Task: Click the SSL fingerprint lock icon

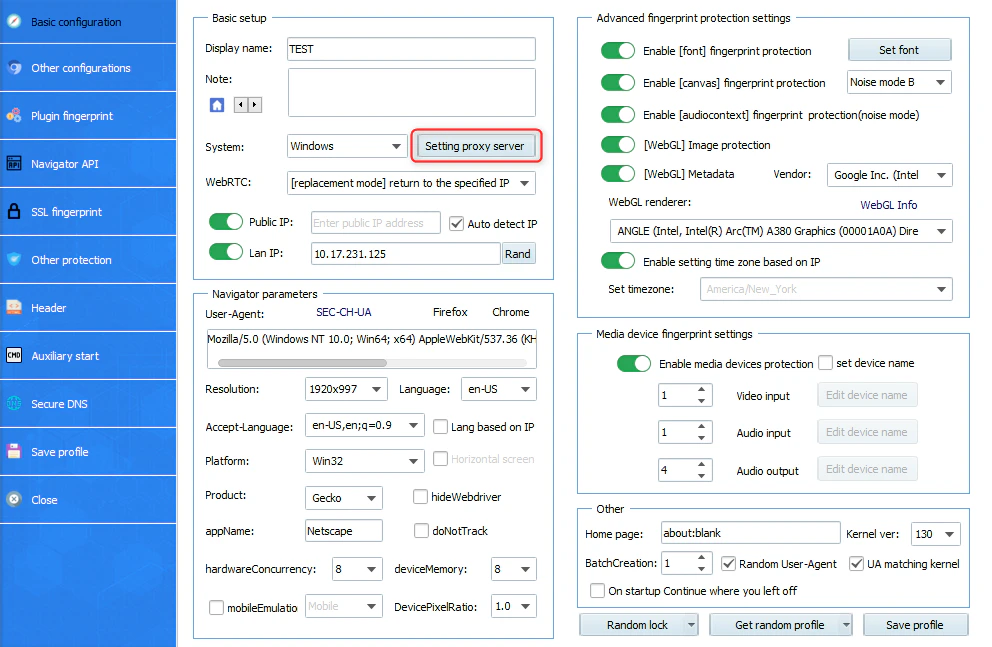Action: [x=14, y=211]
